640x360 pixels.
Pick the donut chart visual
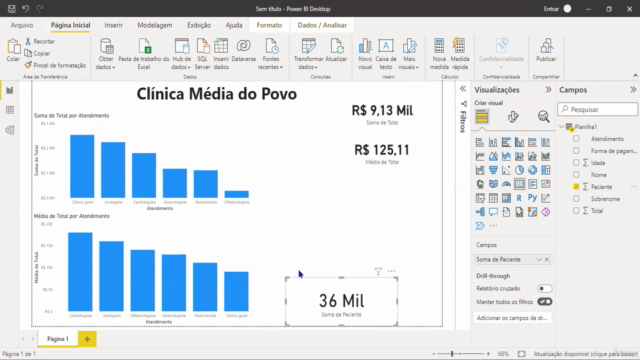coord(532,170)
